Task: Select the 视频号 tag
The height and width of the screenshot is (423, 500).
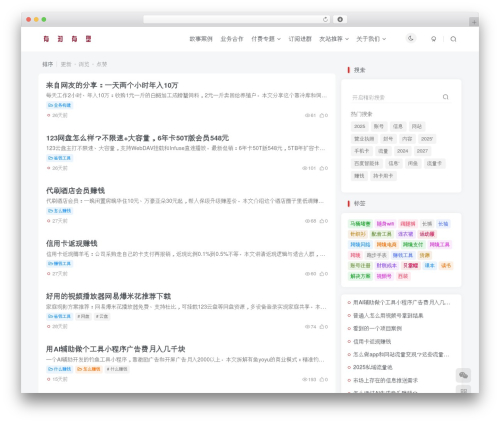Action: coord(384,276)
